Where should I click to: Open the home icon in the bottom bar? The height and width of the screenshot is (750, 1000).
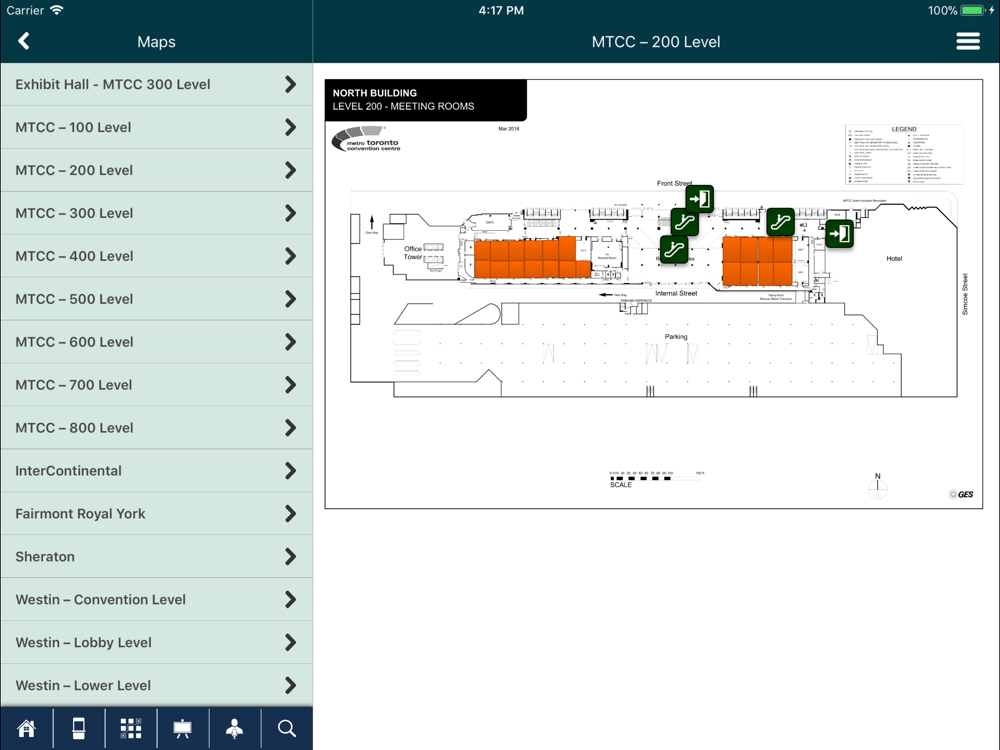[26, 728]
